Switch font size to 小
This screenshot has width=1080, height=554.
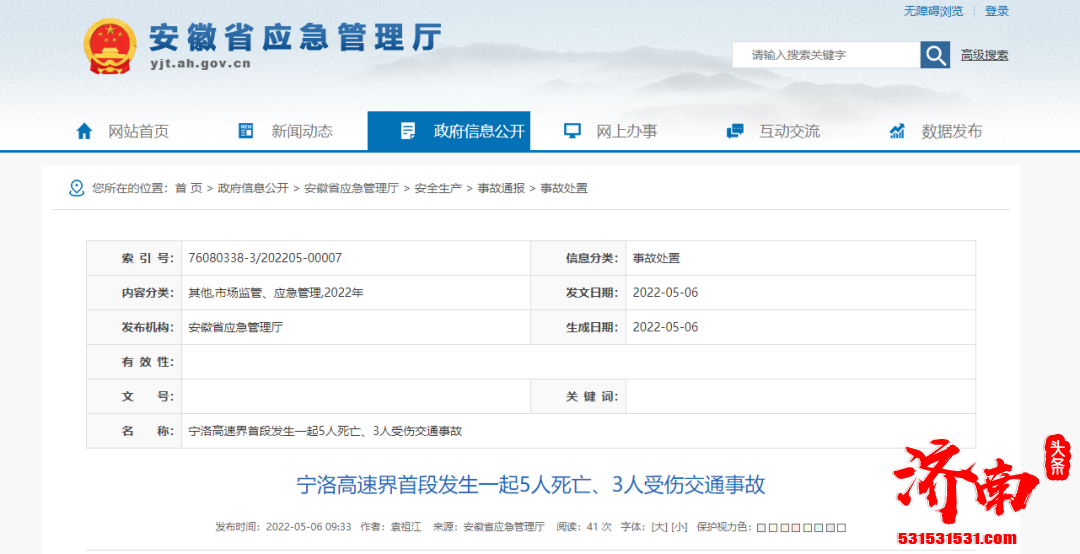[679, 527]
